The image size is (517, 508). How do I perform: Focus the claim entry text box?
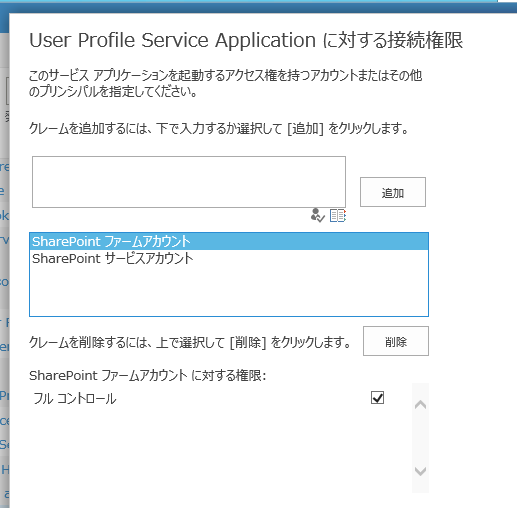[189, 182]
